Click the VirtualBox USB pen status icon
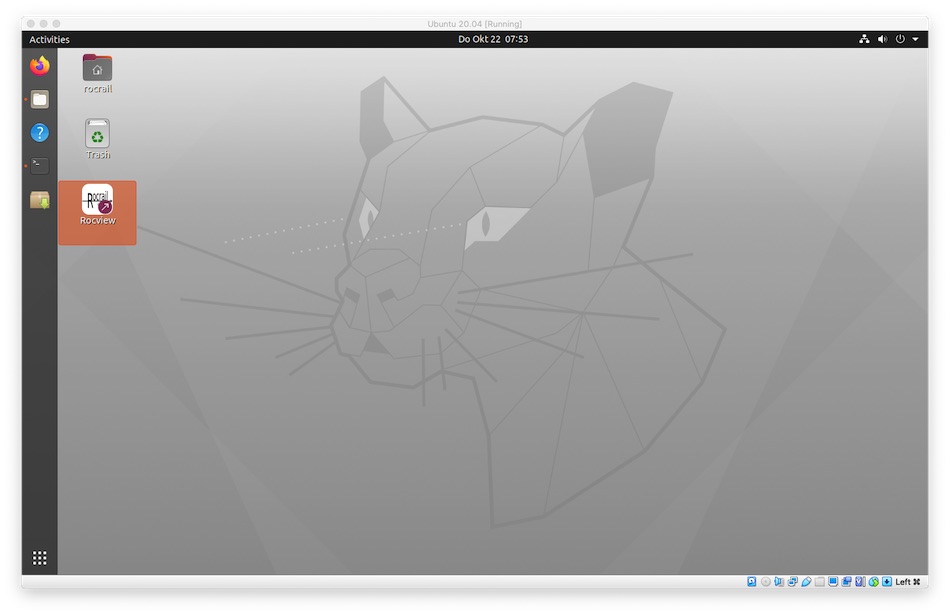The image size is (950, 615). pyautogui.click(x=806, y=582)
